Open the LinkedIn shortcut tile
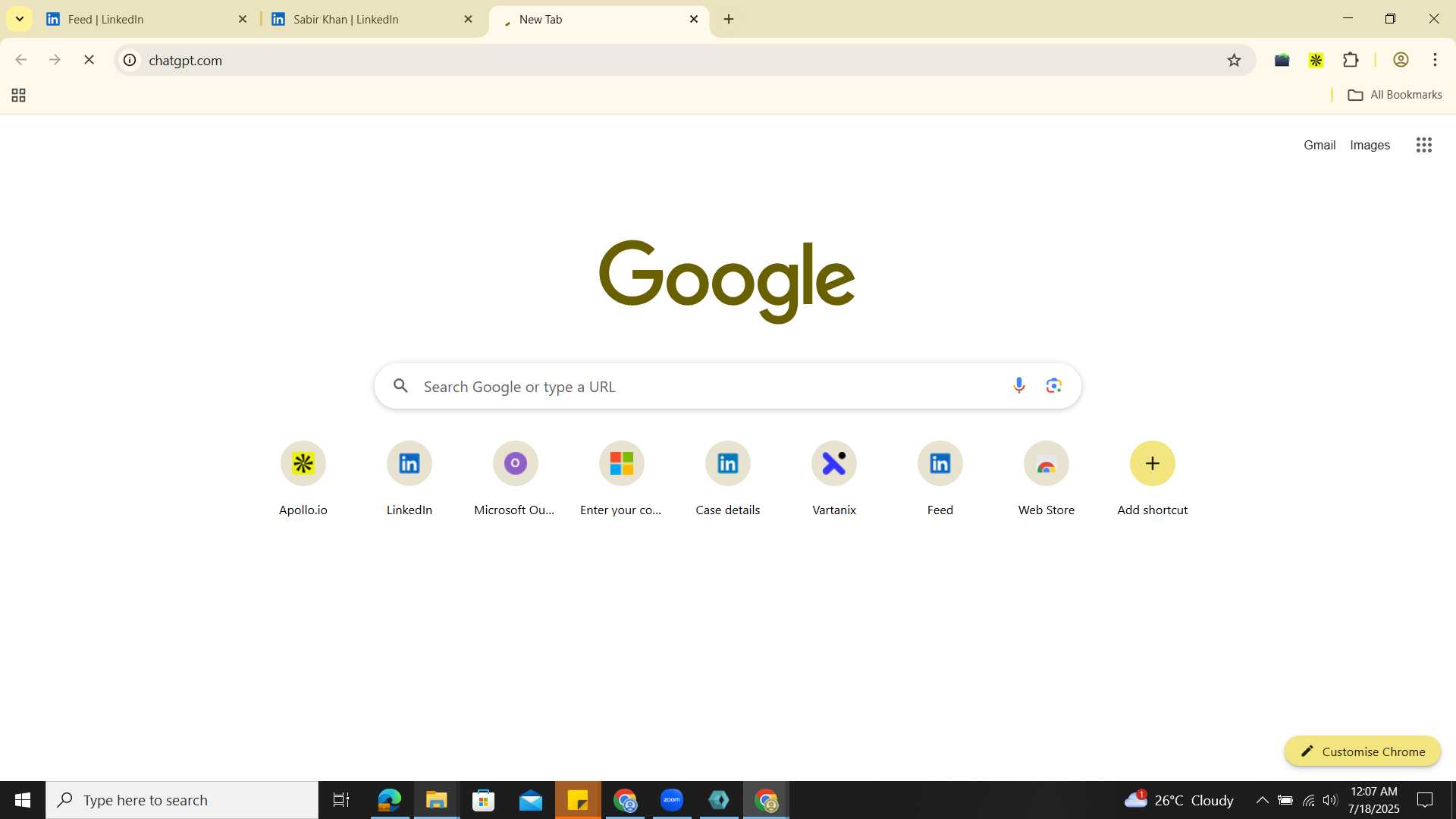Screen dimensions: 1456x819 409,479
